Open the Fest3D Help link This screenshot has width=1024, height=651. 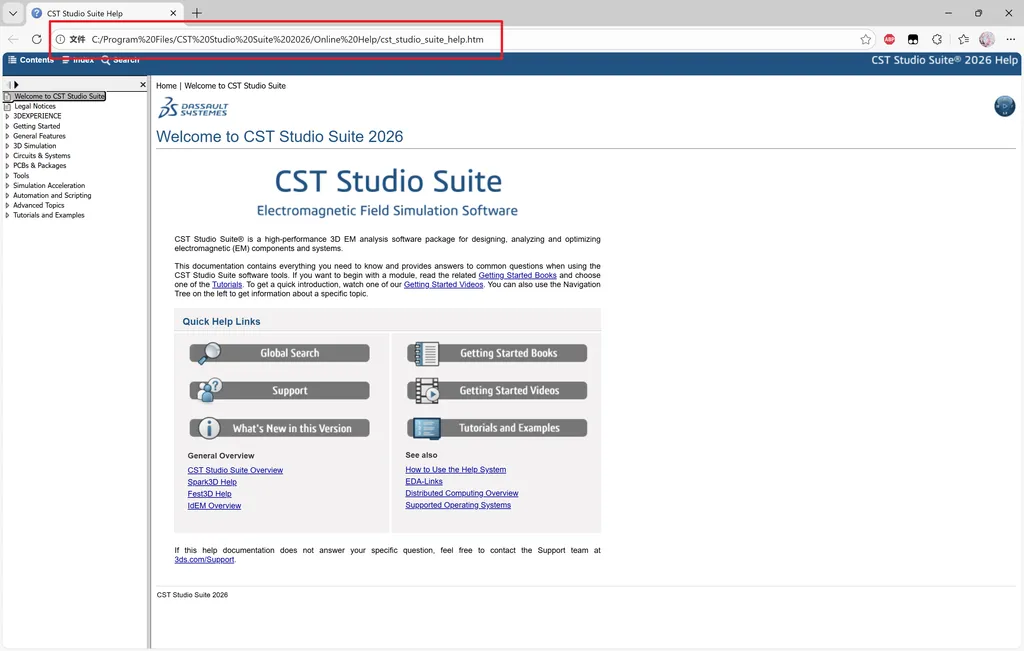click(x=210, y=494)
